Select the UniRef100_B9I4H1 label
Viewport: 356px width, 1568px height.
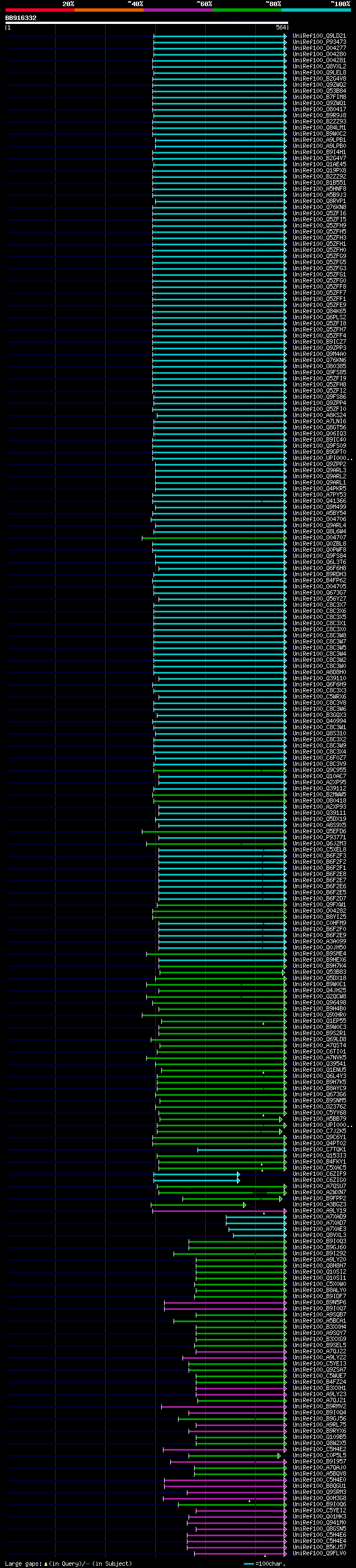pos(319,152)
